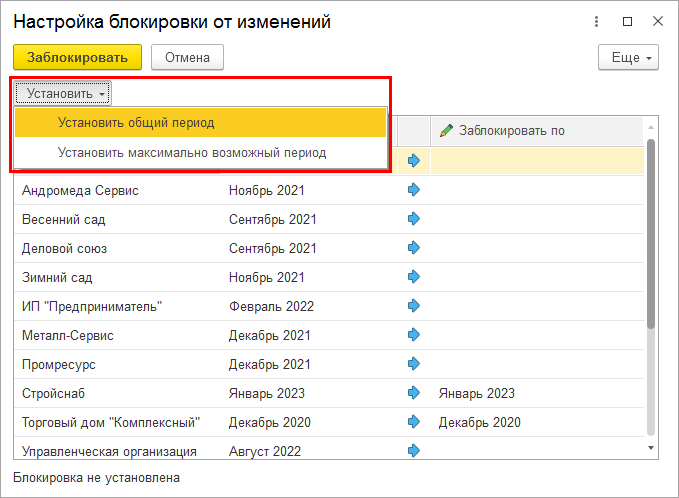Select the Управленческая организация row

109,451
